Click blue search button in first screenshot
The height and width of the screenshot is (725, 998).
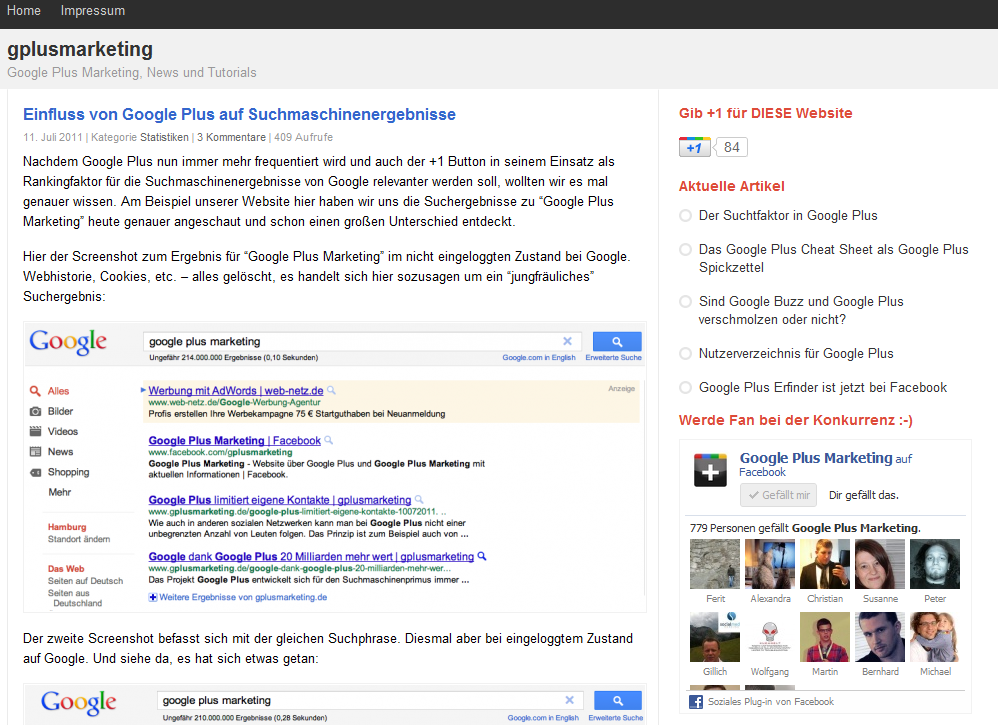click(617, 342)
